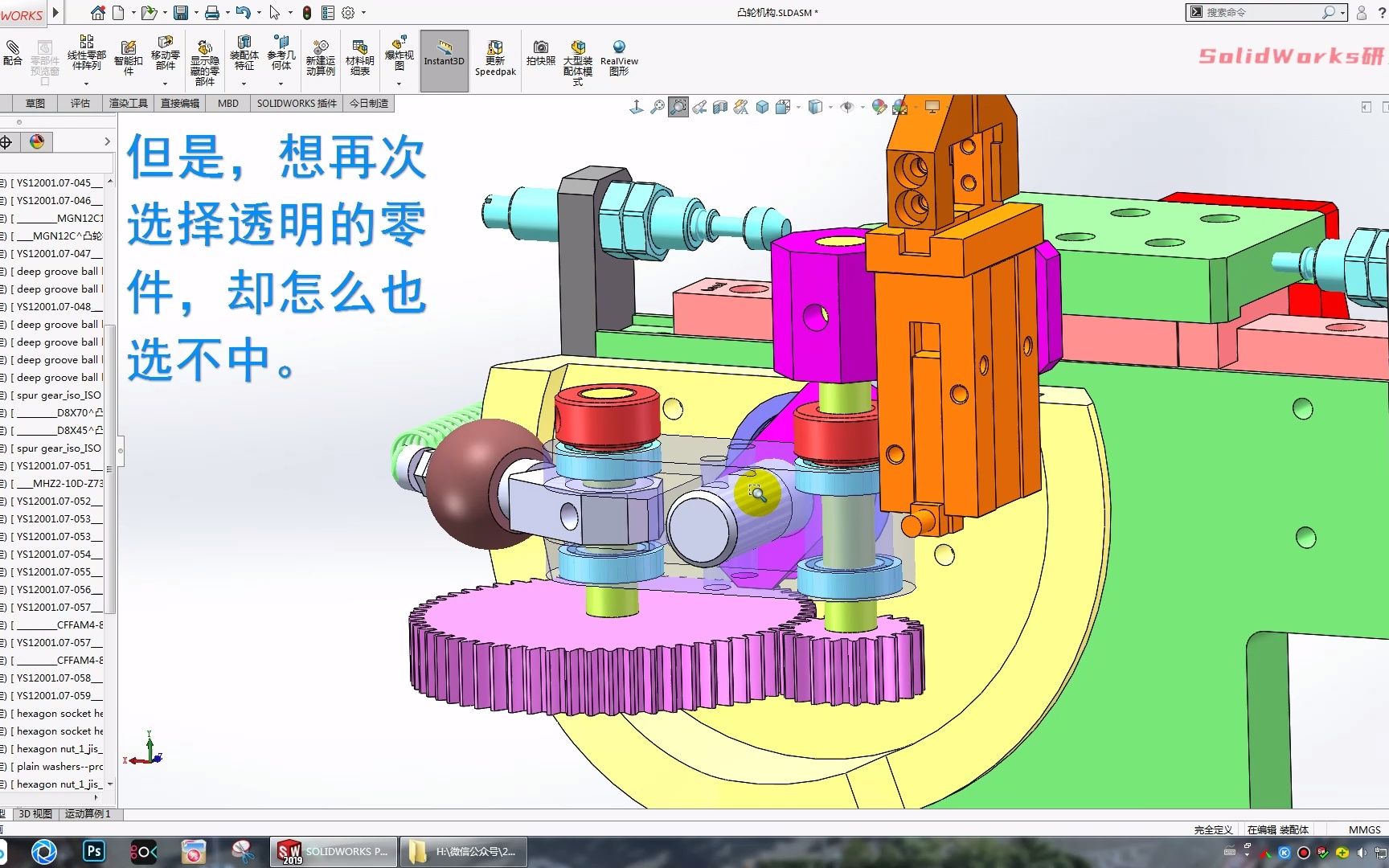Expand the New document dropdown arrow
Image resolution: width=1389 pixels, height=868 pixels.
[133, 13]
